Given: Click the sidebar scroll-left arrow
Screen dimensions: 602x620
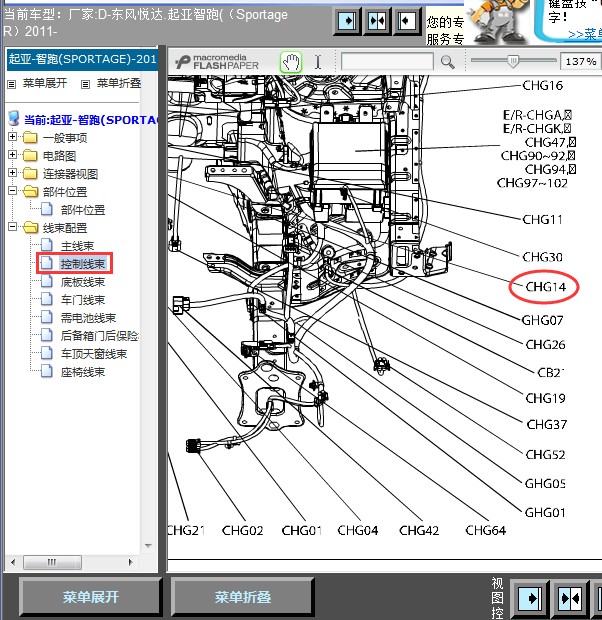Looking at the screenshot, I should (13, 562).
